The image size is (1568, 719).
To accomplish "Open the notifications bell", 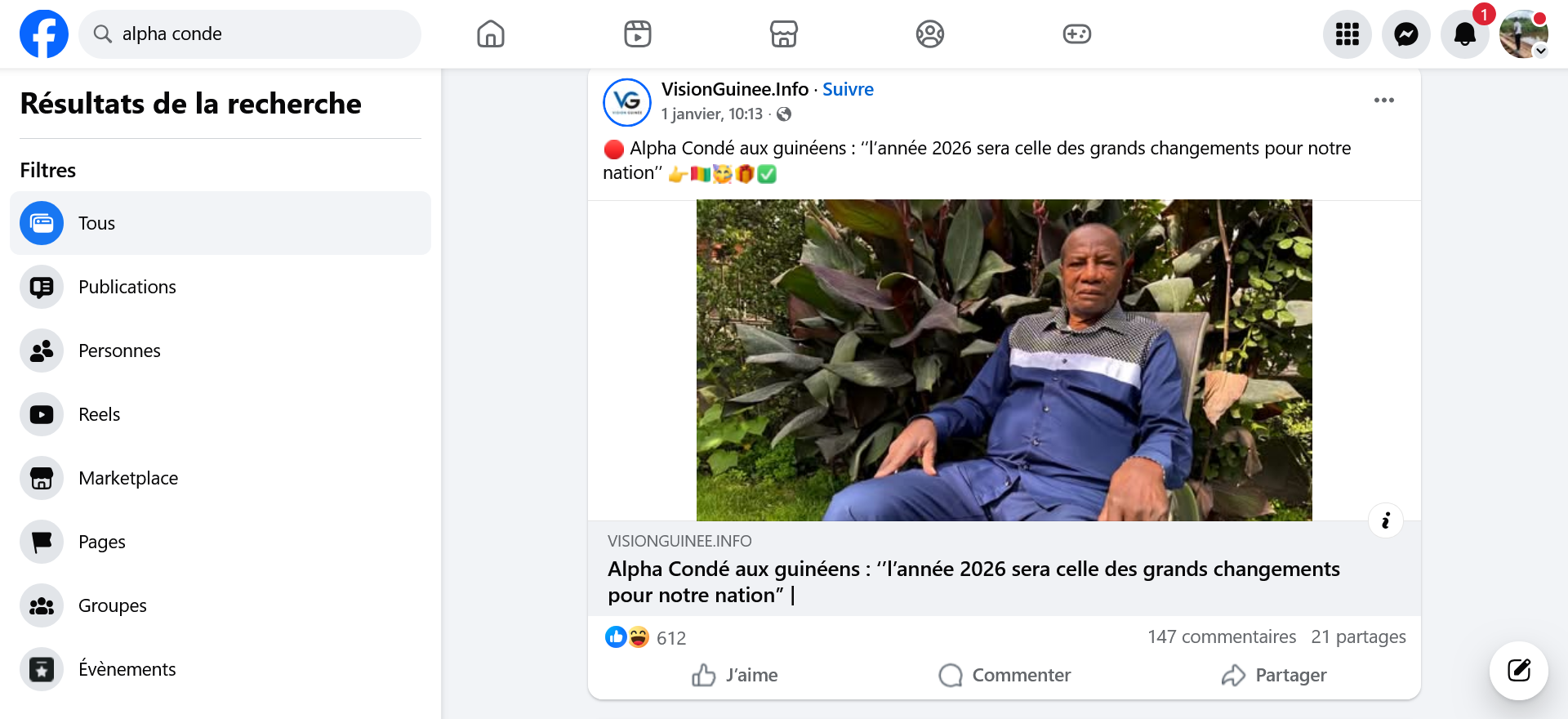I will pyautogui.click(x=1464, y=34).
